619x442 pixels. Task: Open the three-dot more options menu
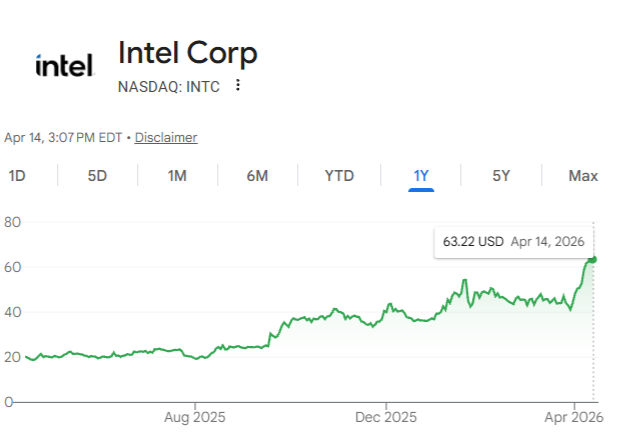coord(237,85)
